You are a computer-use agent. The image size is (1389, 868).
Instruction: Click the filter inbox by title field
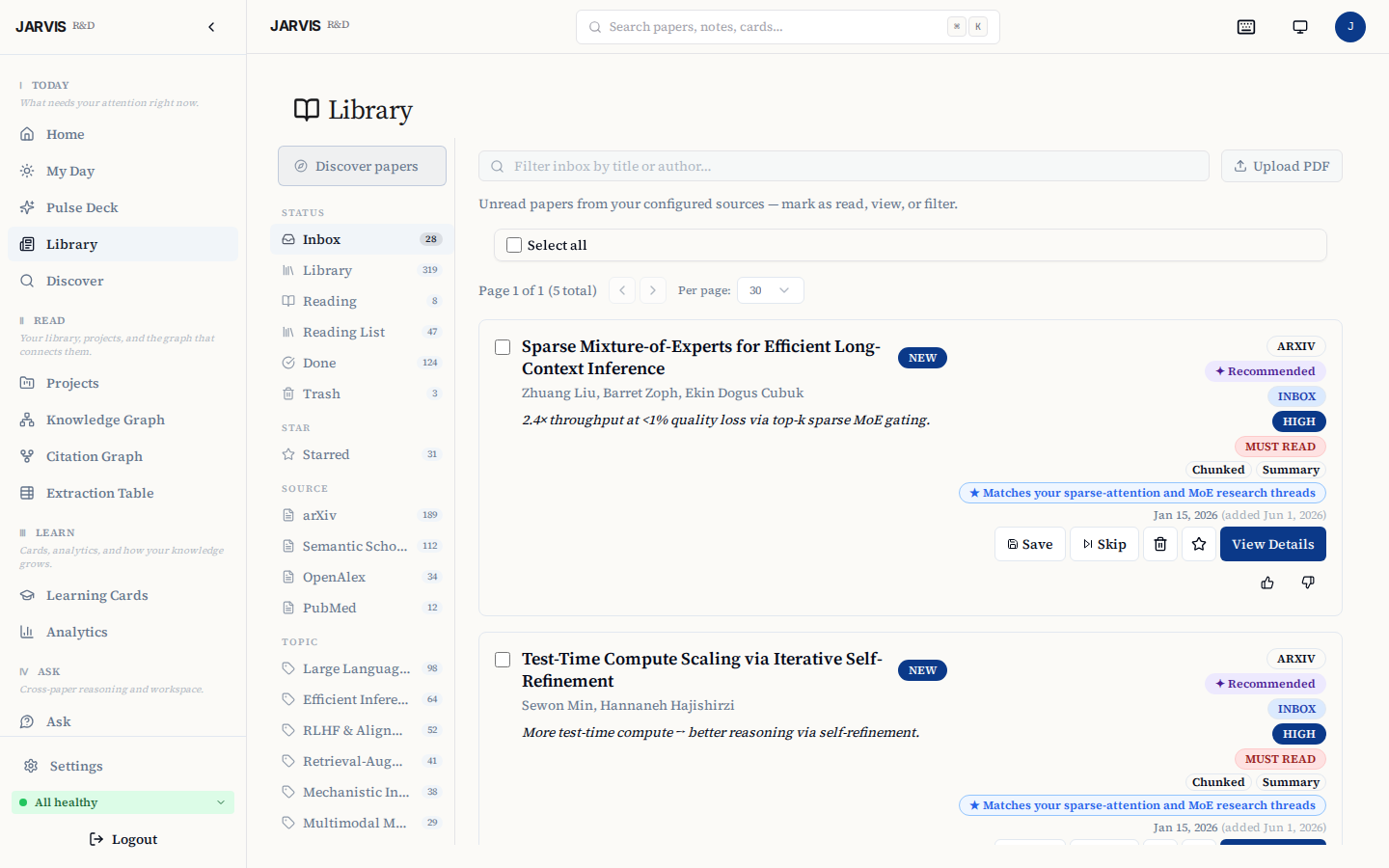click(x=844, y=166)
